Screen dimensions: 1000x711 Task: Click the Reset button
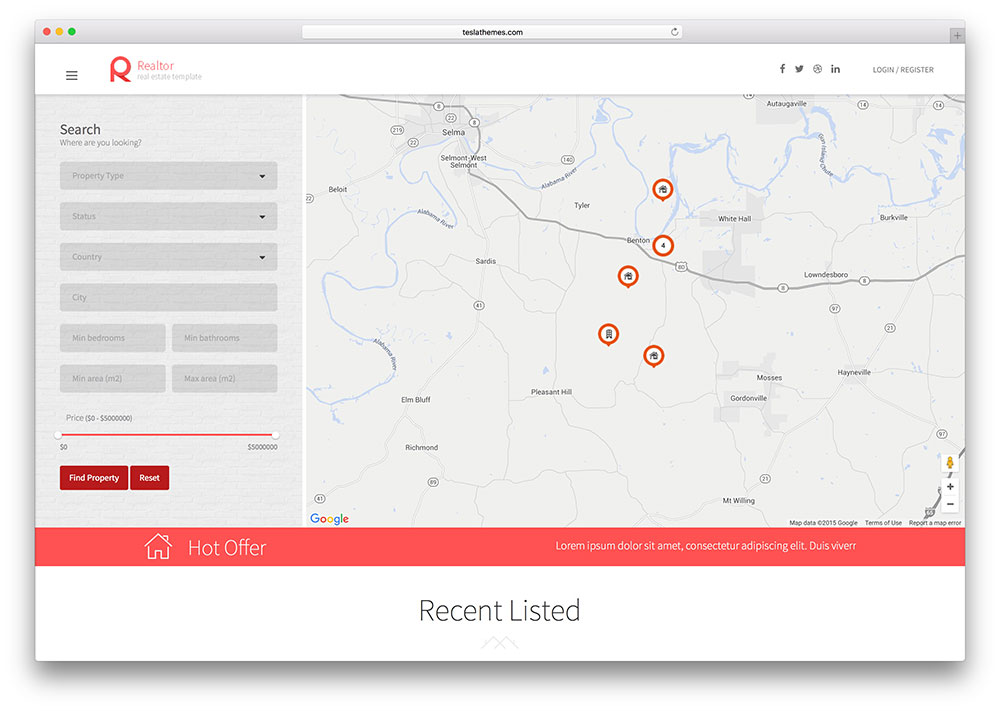149,478
